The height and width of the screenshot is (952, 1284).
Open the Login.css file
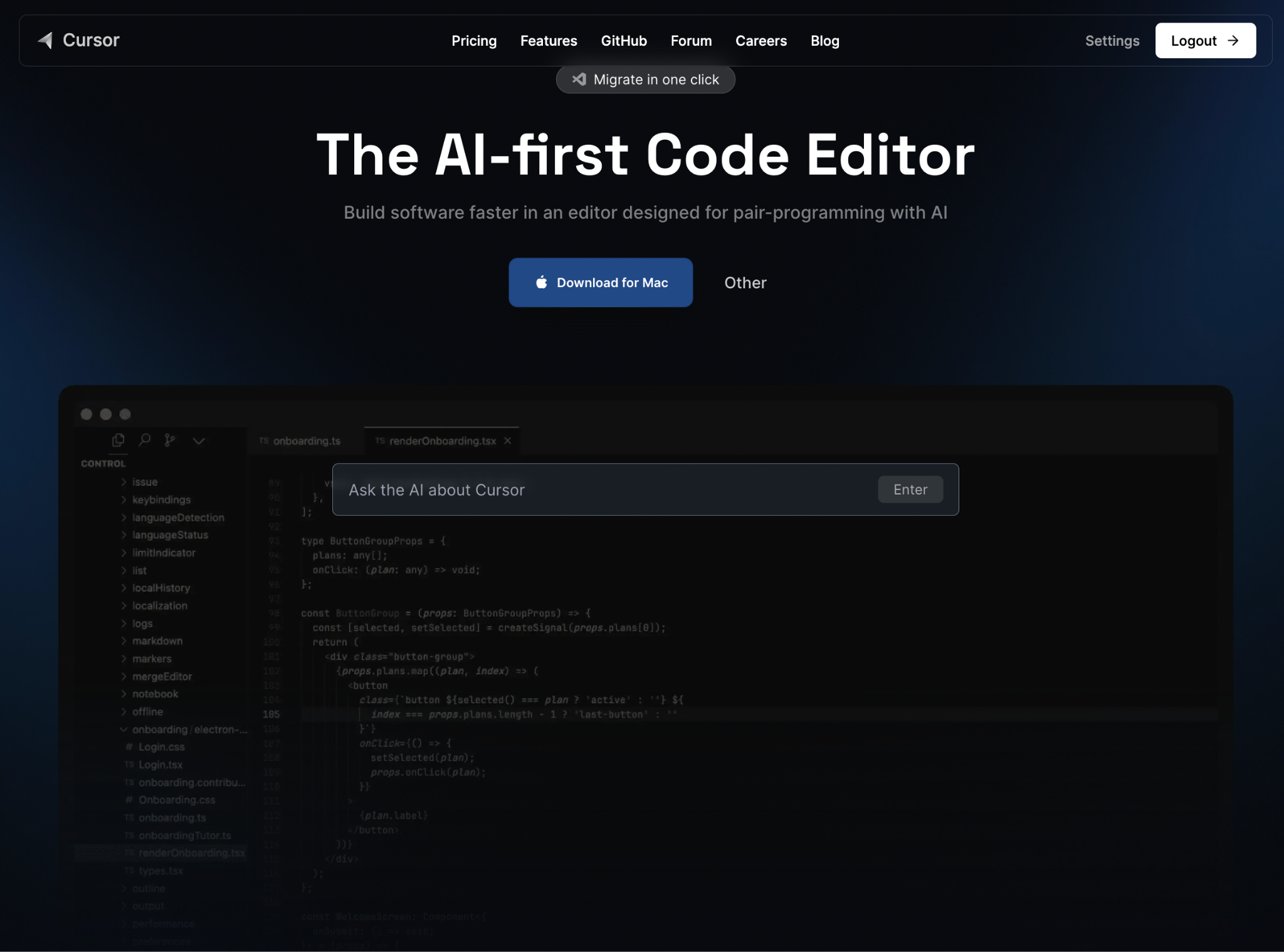(155, 746)
